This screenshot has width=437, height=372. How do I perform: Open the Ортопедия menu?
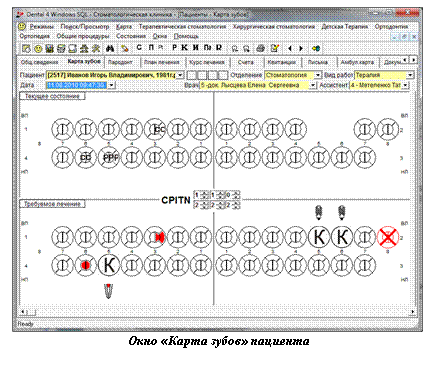[x=34, y=36]
